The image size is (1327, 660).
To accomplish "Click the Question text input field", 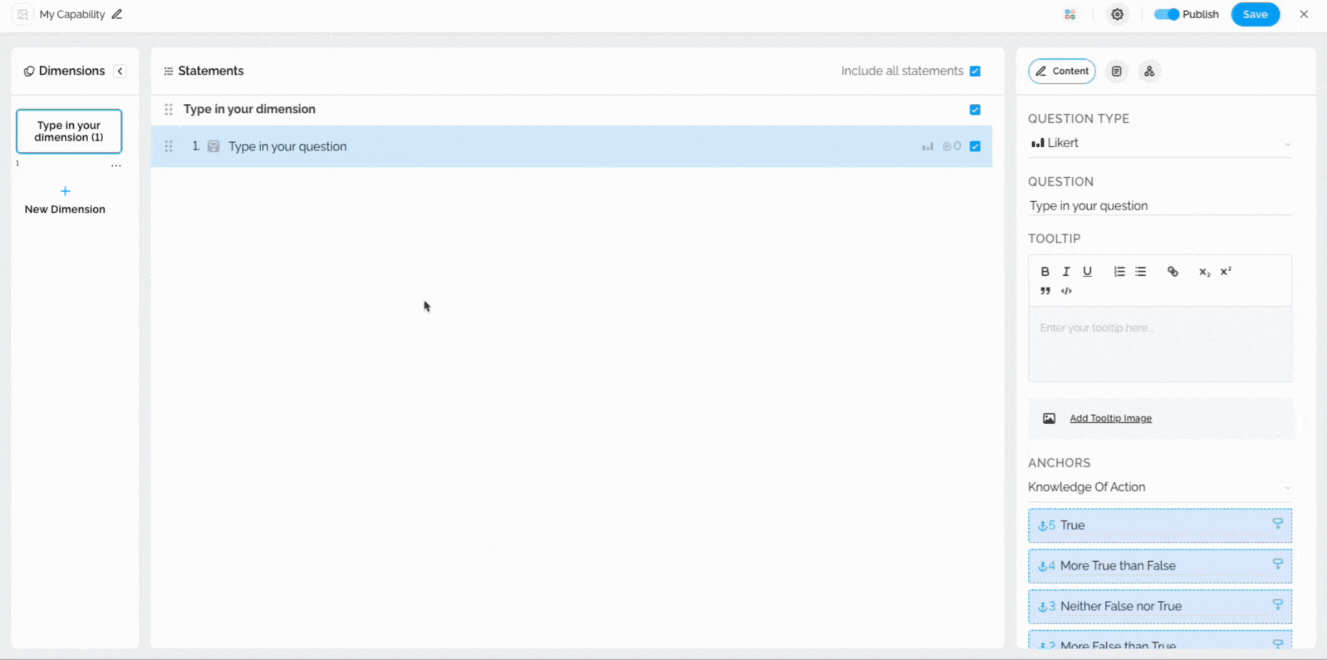I will [x=1159, y=206].
